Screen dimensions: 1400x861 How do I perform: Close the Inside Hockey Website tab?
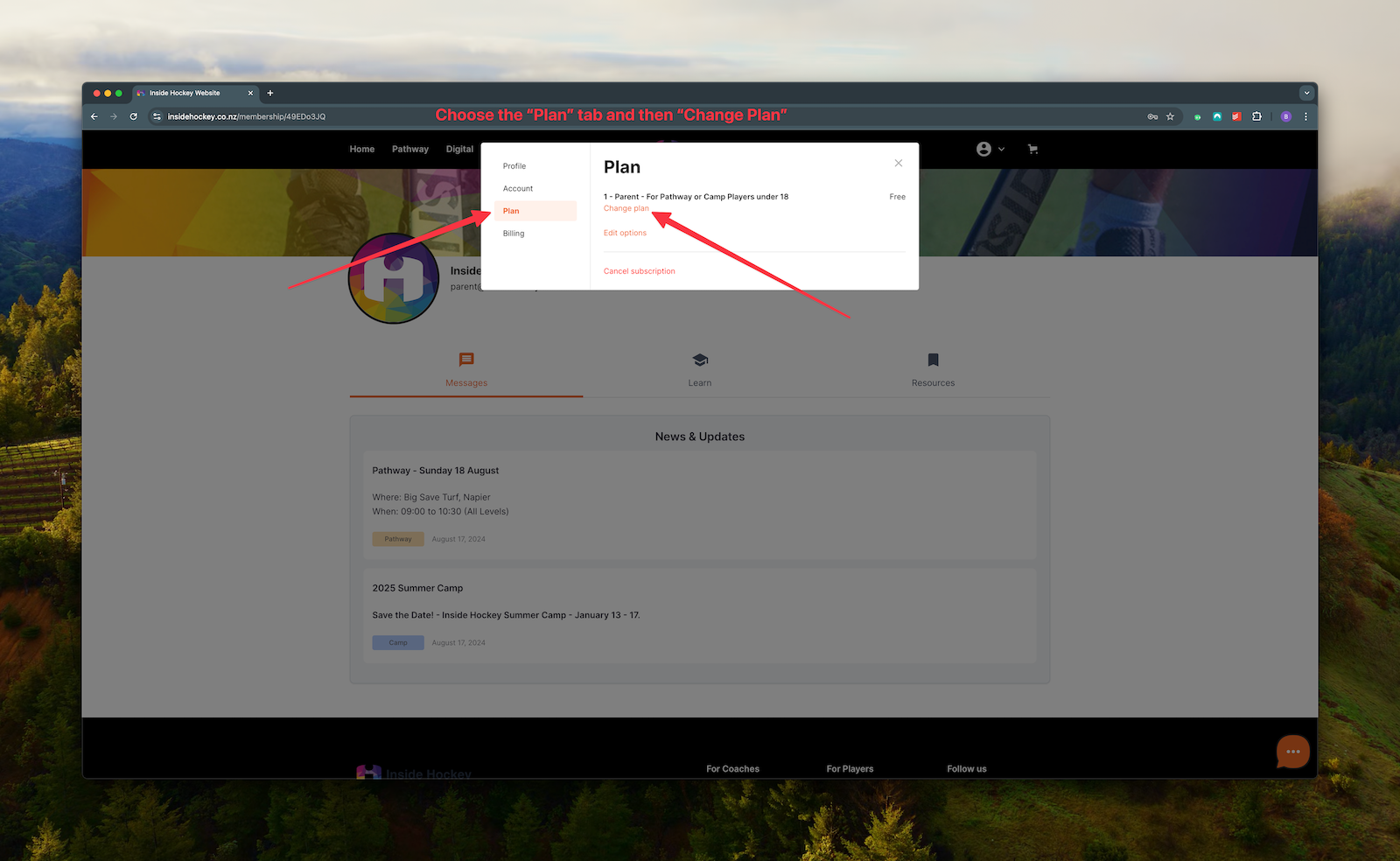coord(250,93)
